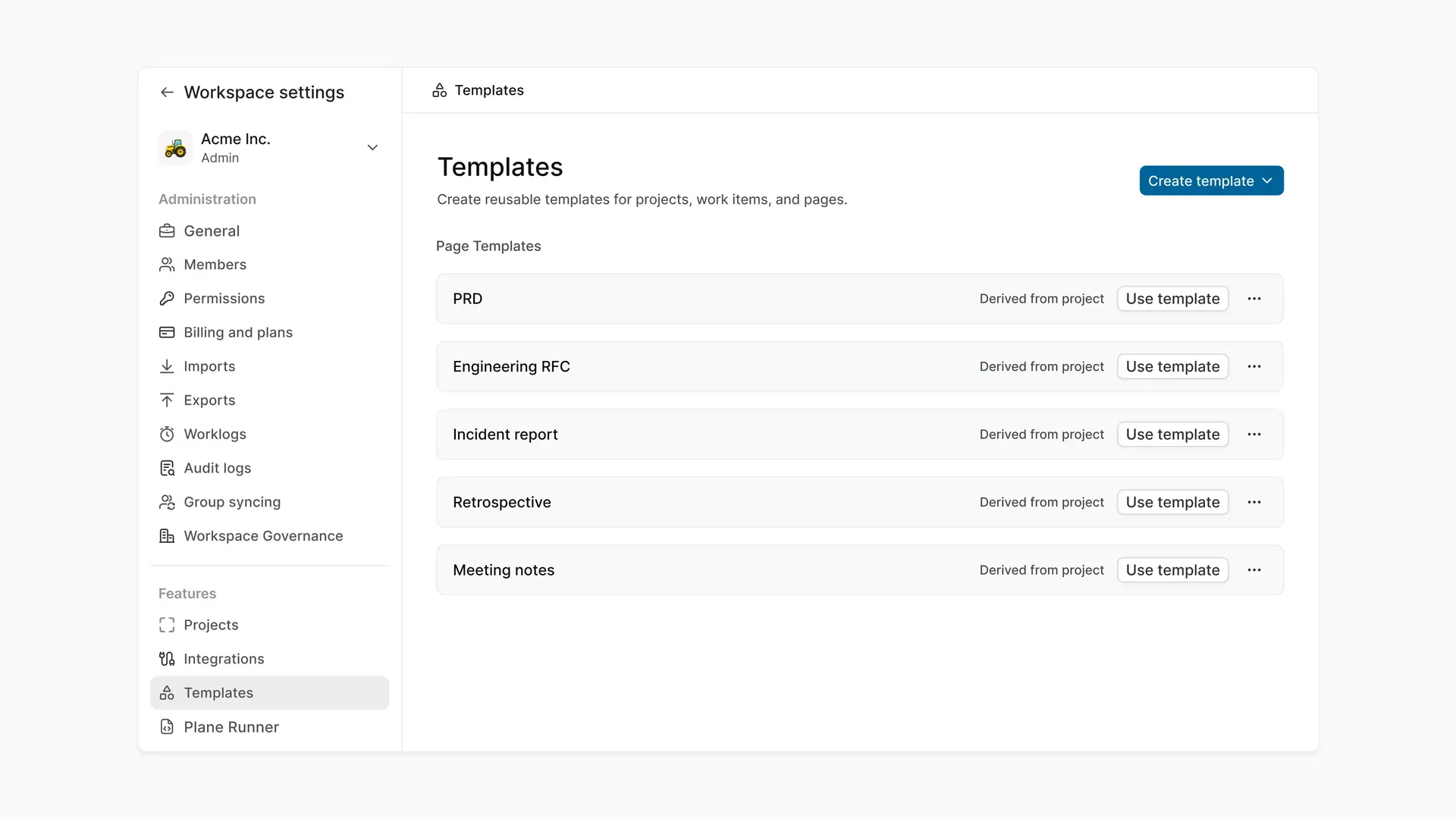
Task: Open more options for Engineering RFC template
Action: [1254, 366]
